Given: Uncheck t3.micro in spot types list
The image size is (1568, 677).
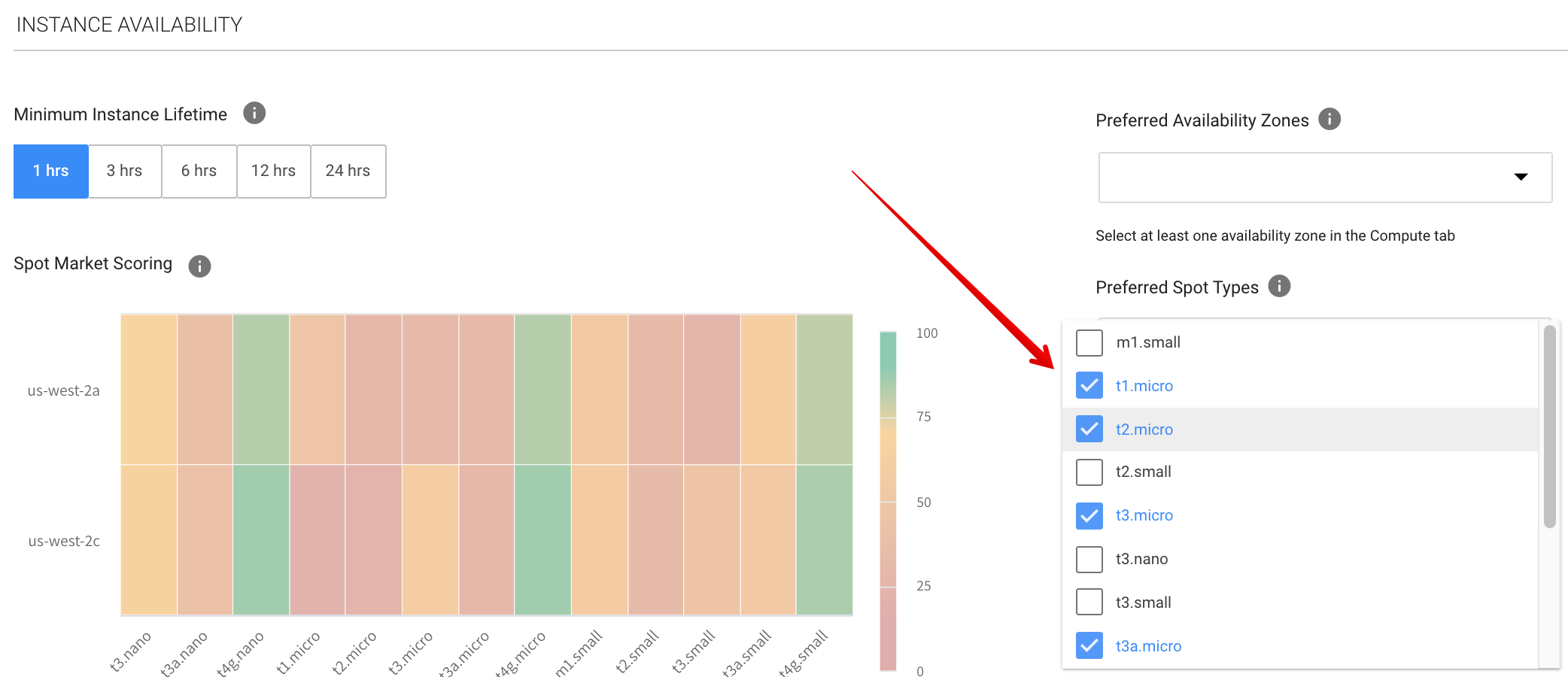Looking at the screenshot, I should [1089, 515].
